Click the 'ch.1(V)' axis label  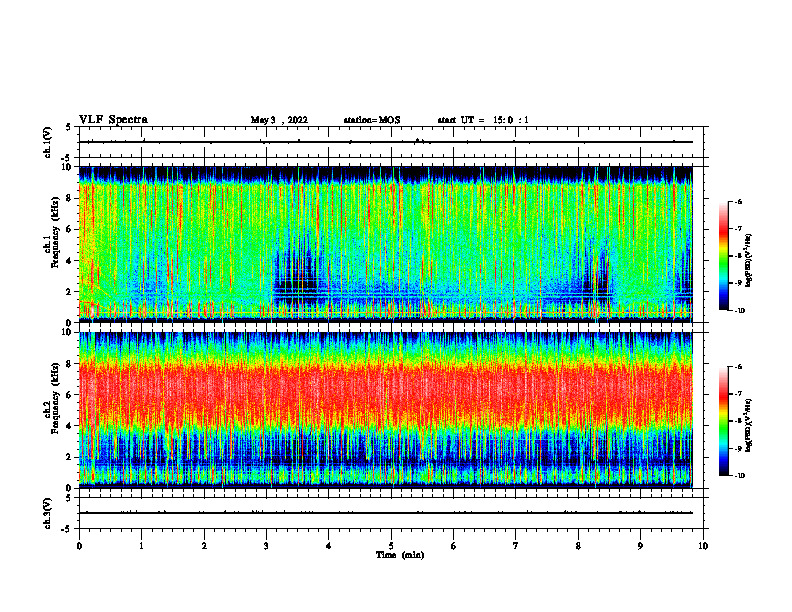(48, 142)
